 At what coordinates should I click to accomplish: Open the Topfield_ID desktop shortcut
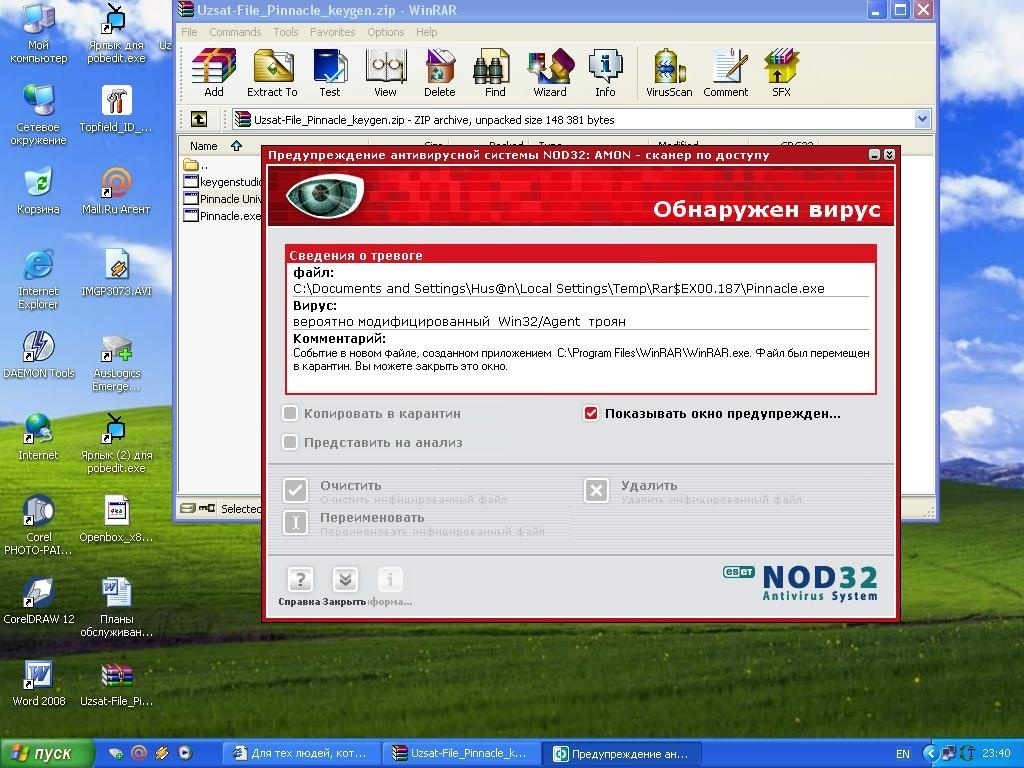tap(116, 109)
